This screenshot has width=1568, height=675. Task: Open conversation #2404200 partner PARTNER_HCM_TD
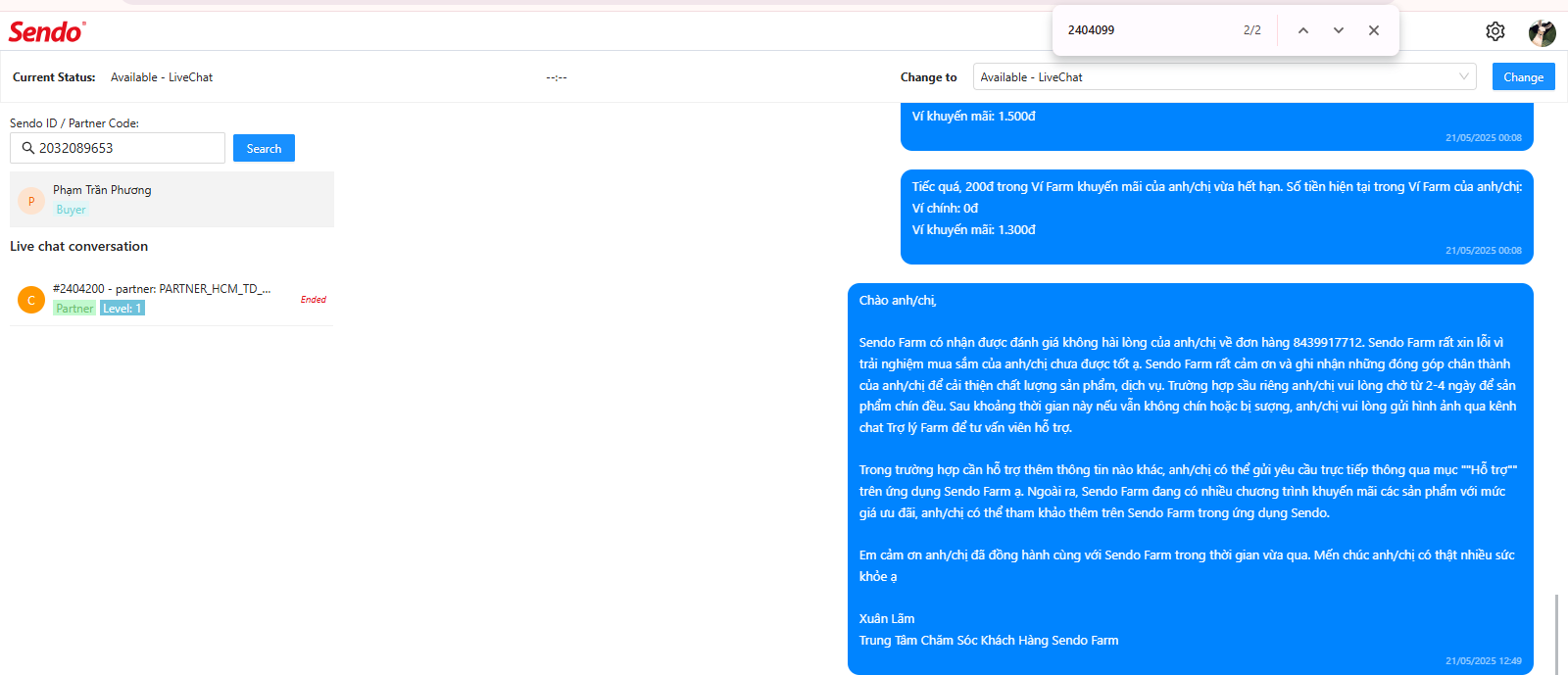point(171,299)
